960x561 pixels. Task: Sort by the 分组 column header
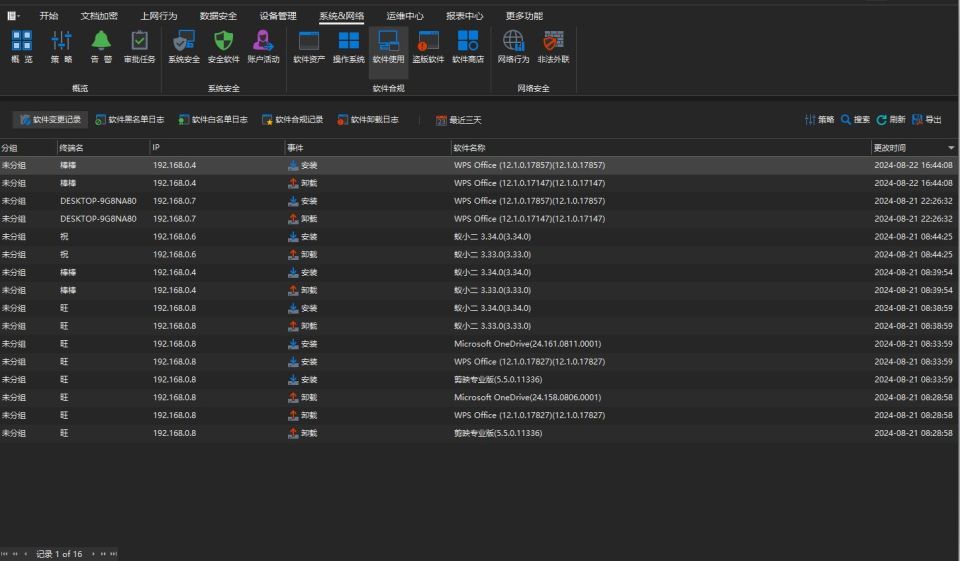pyautogui.click(x=28, y=148)
